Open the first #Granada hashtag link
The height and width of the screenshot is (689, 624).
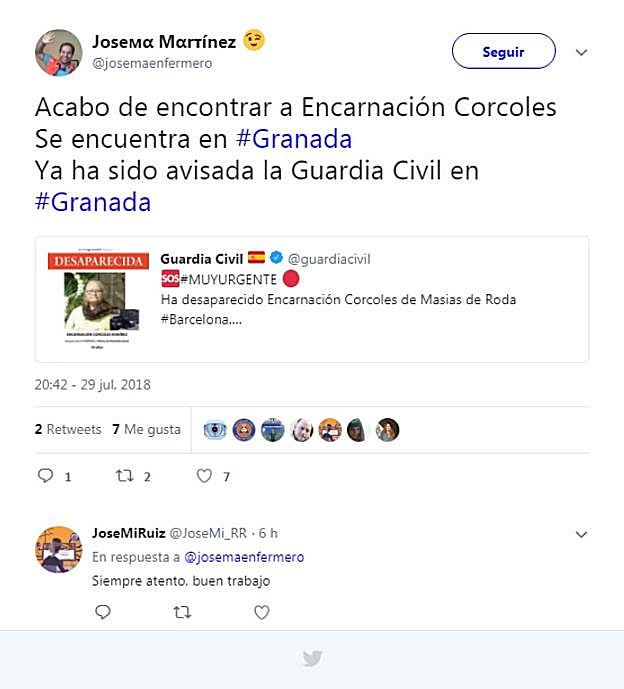294,139
